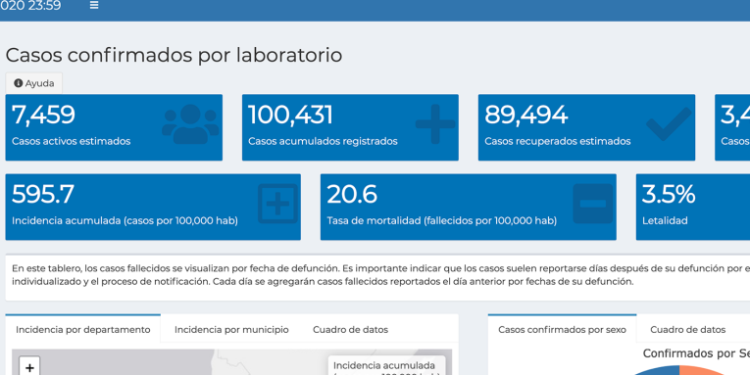Click the Casos acumulados registrados label
The width and height of the screenshot is (750, 375).
323,142
